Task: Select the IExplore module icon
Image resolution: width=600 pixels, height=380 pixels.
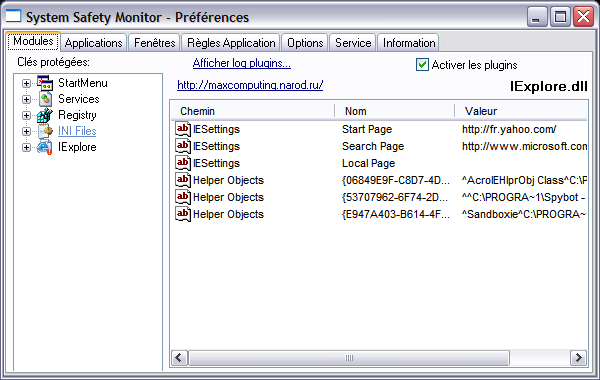Action: [45, 147]
